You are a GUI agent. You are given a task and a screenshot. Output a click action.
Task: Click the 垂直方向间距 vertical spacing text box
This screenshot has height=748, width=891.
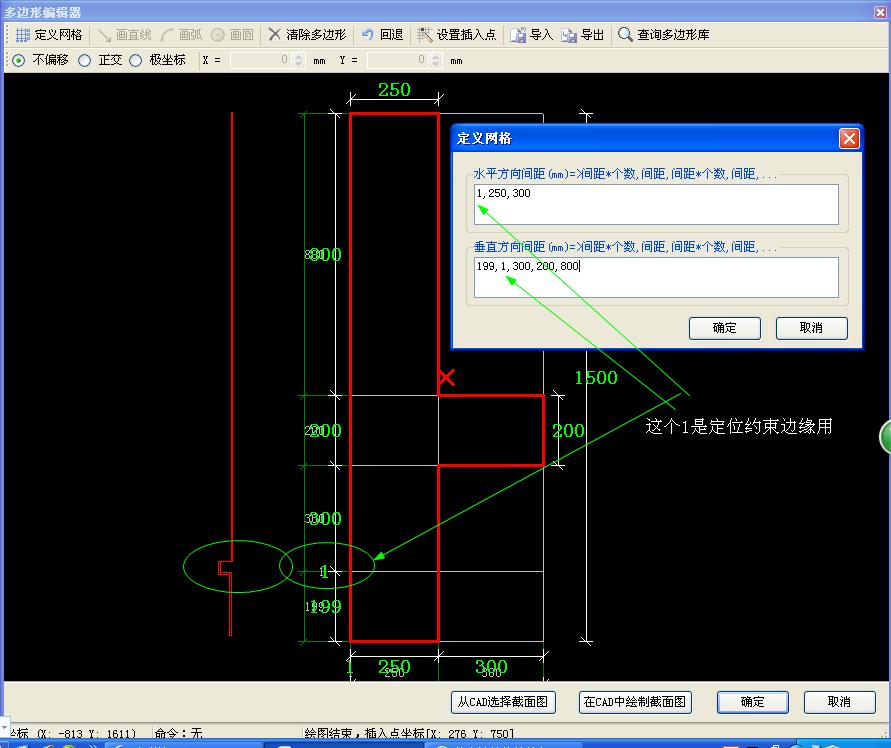[656, 277]
